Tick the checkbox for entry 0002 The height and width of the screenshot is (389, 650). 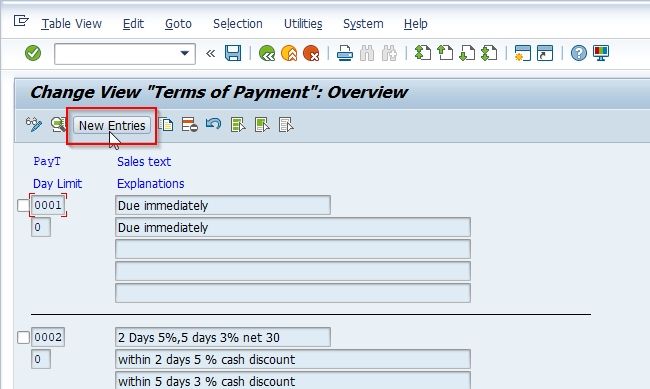coord(23,338)
